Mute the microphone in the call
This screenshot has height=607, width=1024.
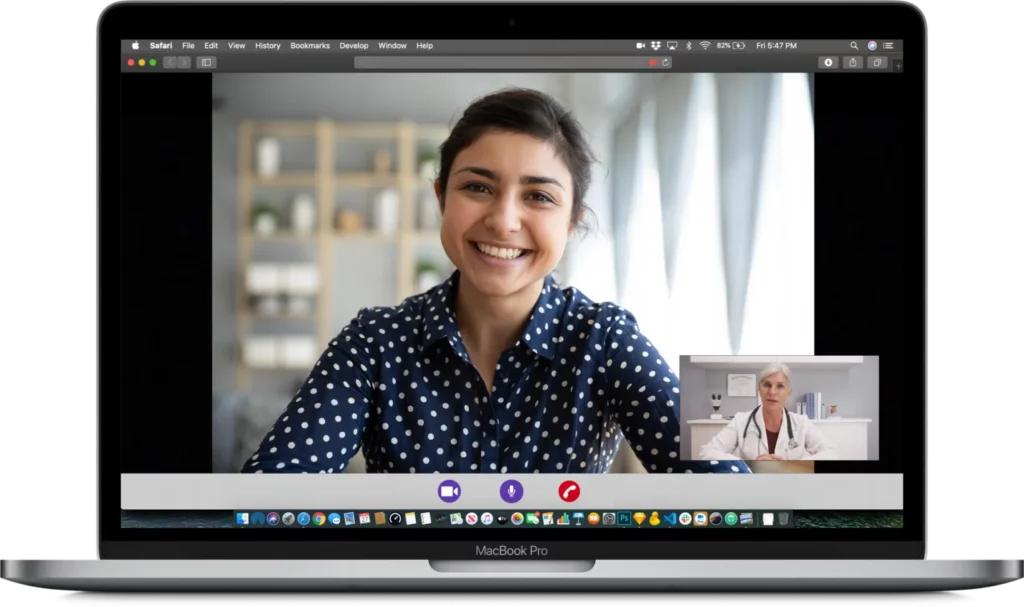(511, 491)
